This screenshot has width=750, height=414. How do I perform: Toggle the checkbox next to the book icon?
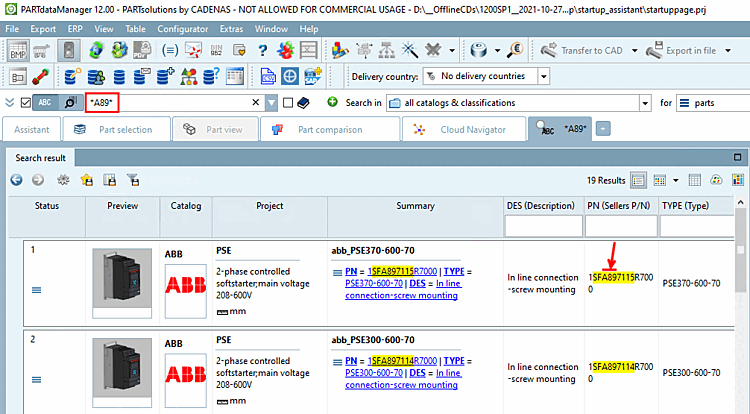288,103
